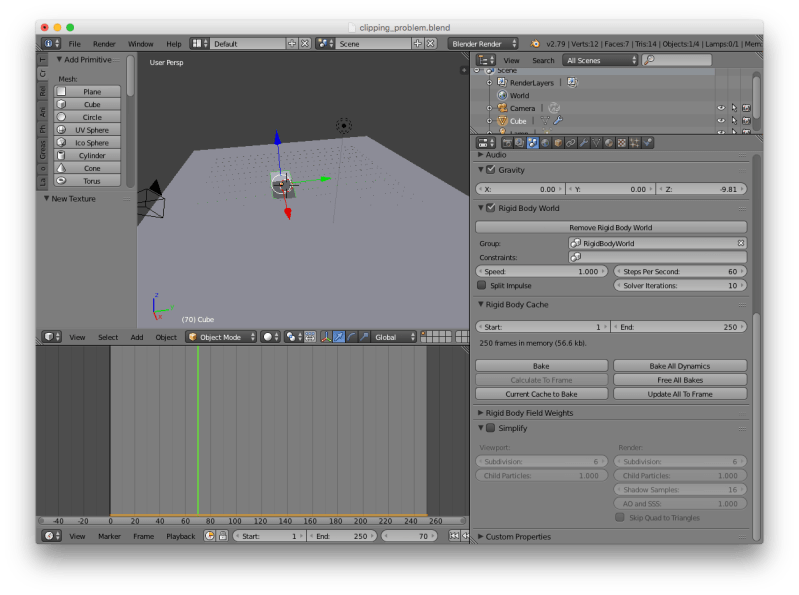Click the Bake button

(x=541, y=366)
